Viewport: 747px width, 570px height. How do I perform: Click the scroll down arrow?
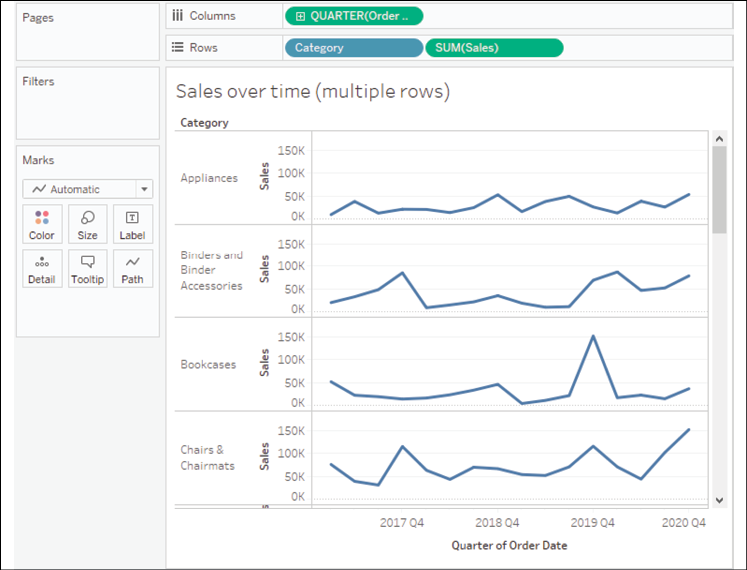(719, 499)
